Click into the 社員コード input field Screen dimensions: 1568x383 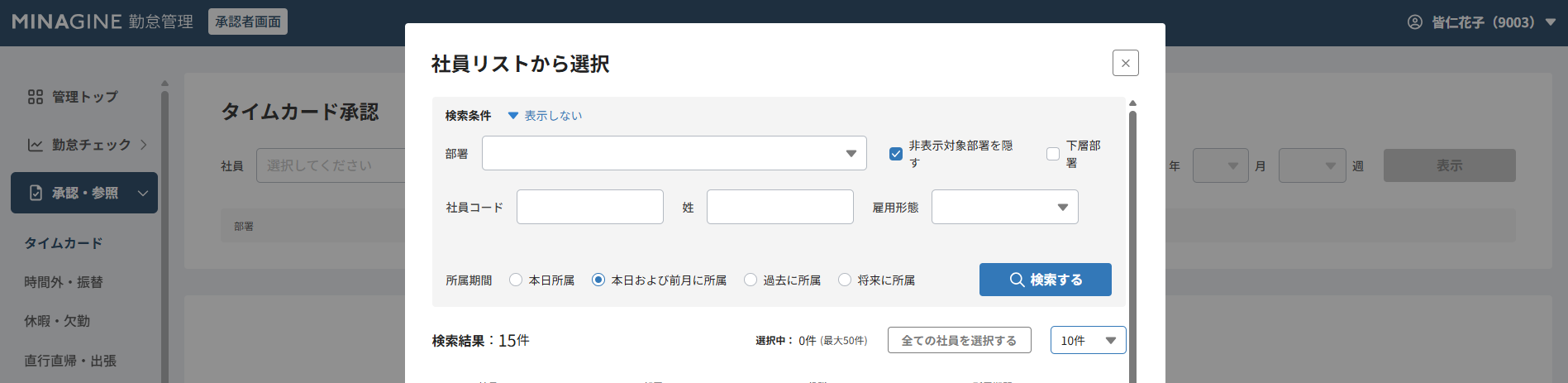tap(589, 207)
